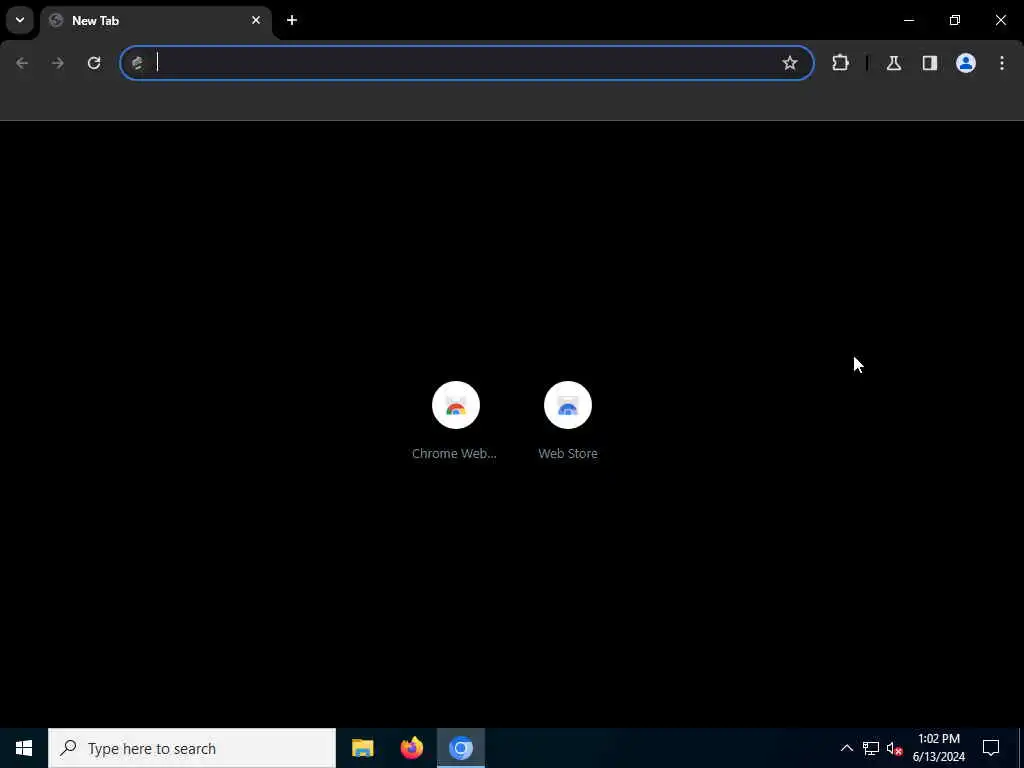
Task: Open a new tab with plus button
Action: (x=292, y=20)
